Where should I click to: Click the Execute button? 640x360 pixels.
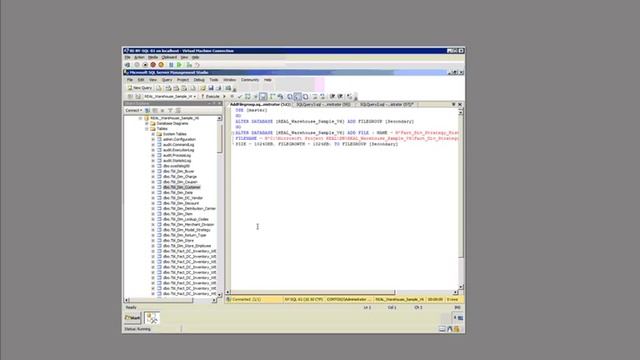click(211, 96)
